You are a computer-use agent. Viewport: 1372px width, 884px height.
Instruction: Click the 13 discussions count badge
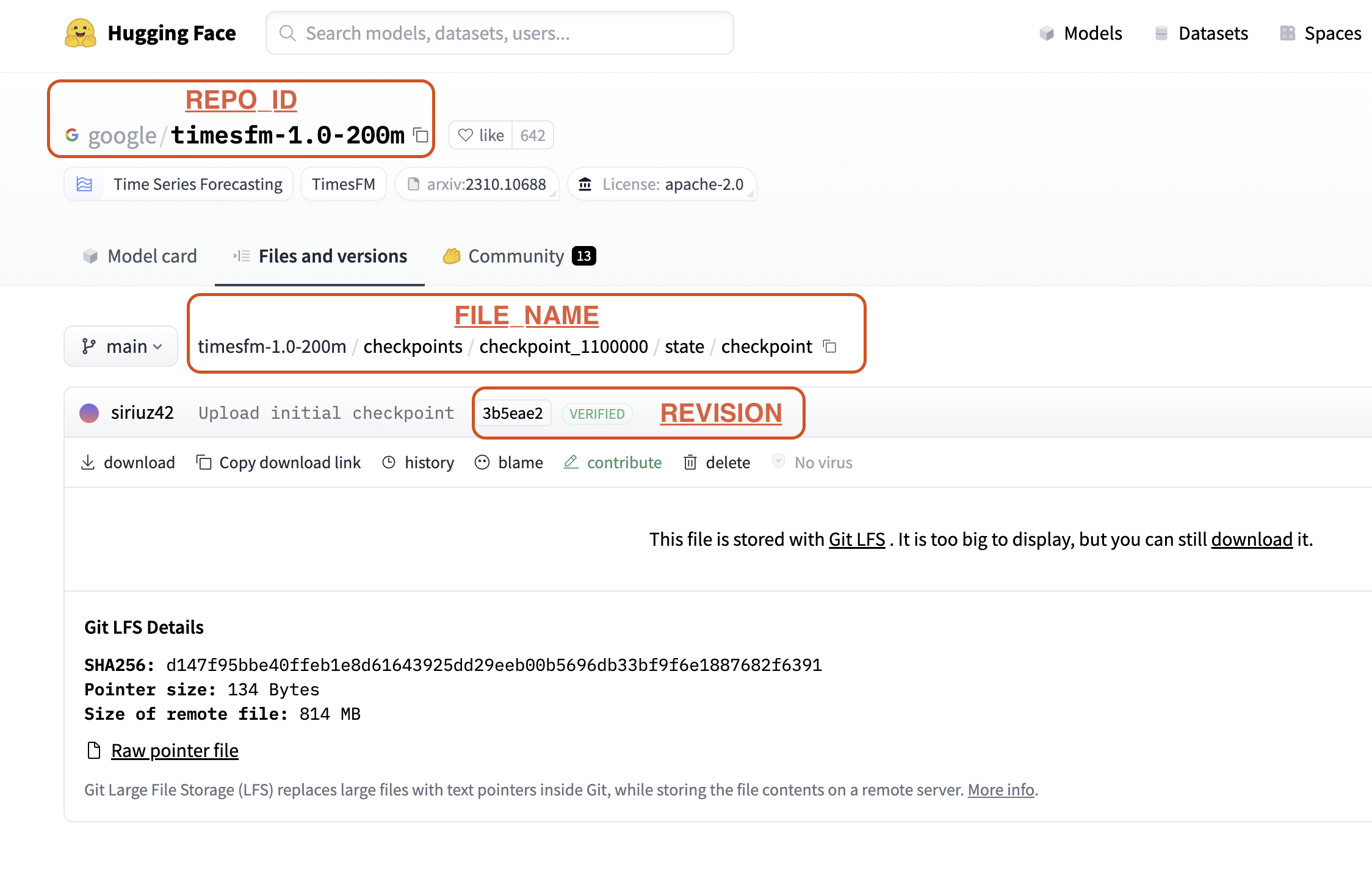pyautogui.click(x=584, y=256)
